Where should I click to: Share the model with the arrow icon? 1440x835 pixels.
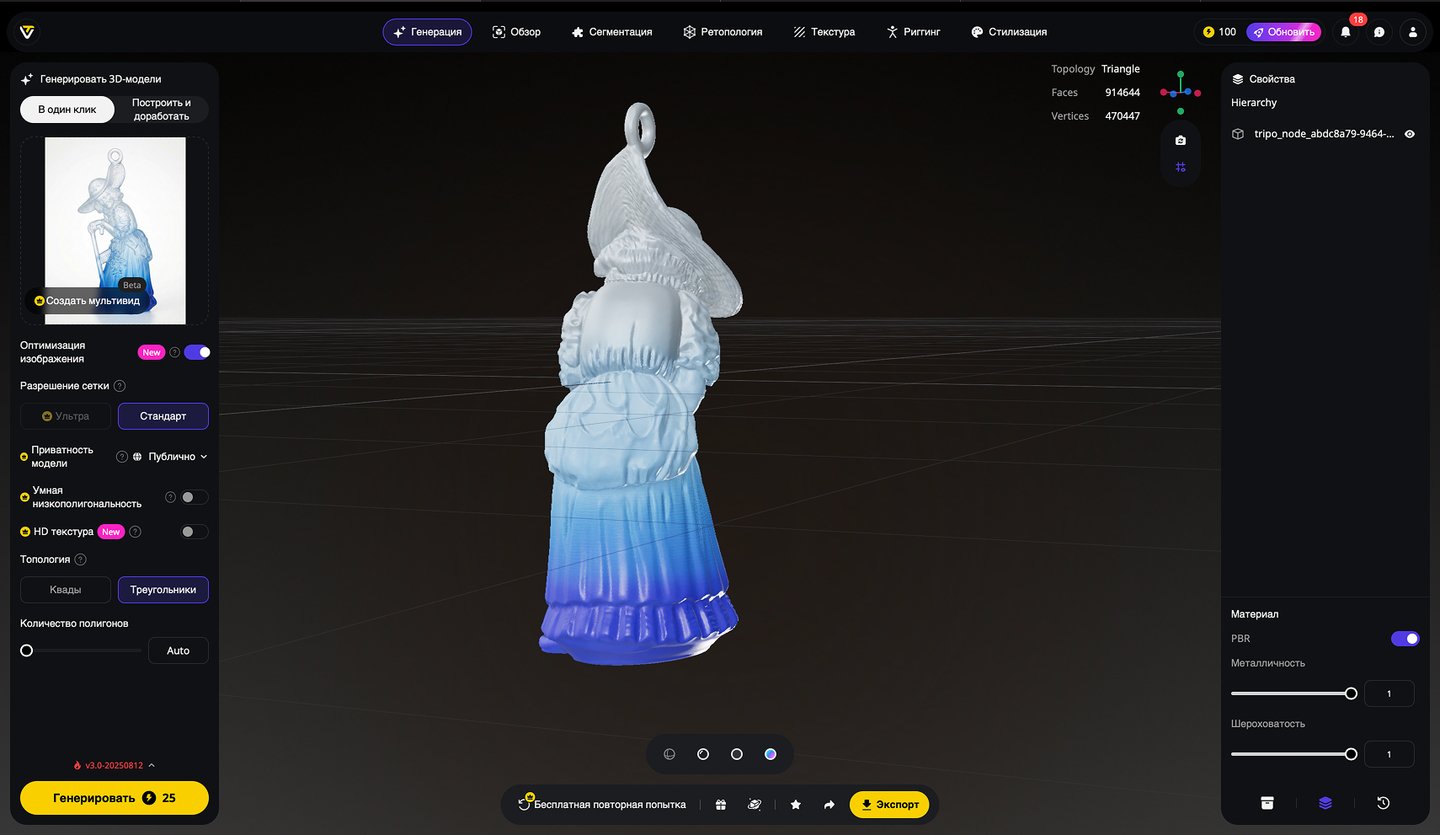coord(829,804)
